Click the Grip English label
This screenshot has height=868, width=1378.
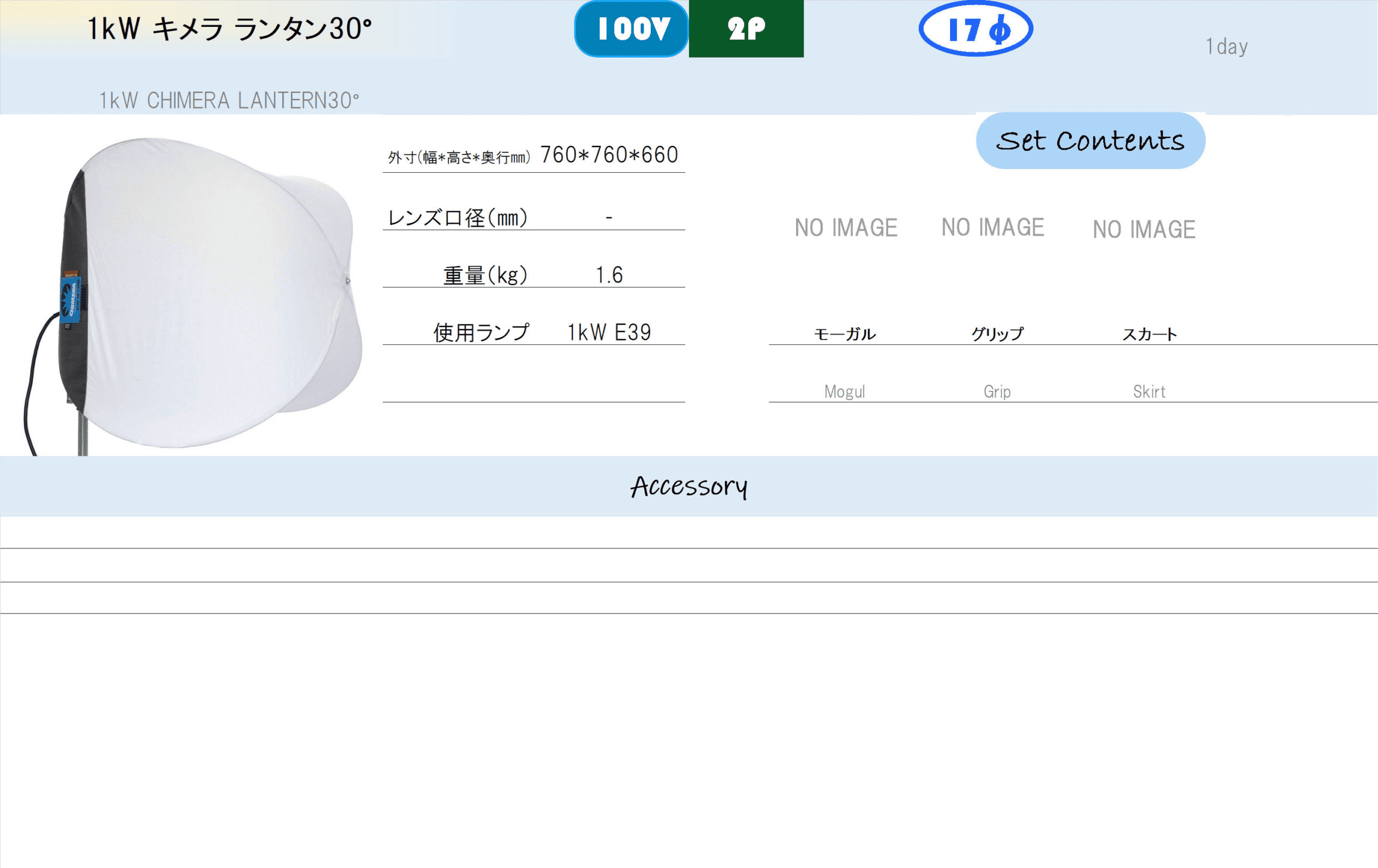(x=997, y=392)
